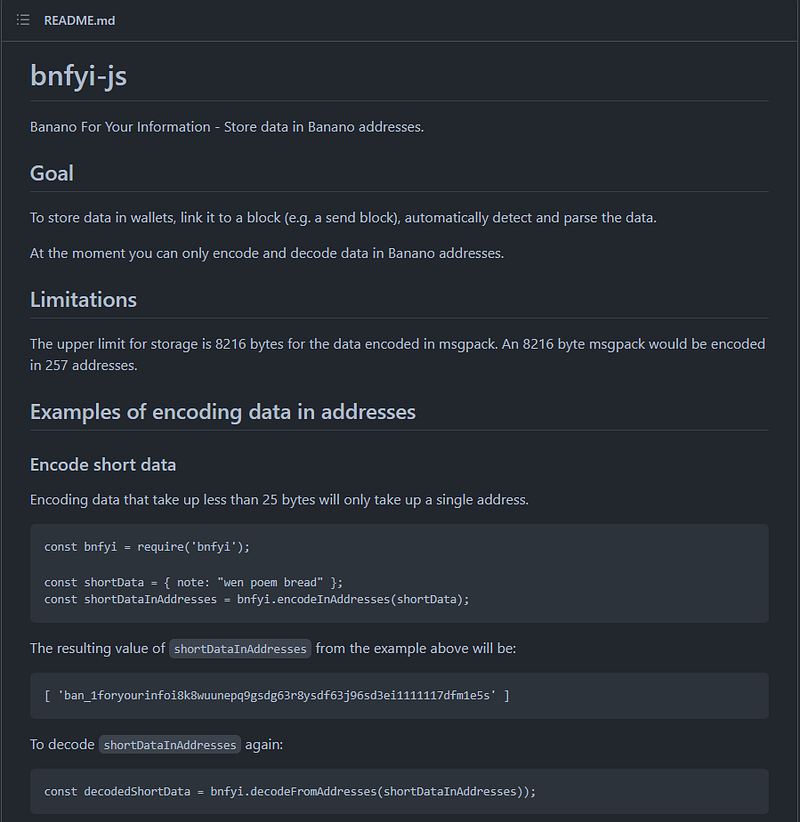The width and height of the screenshot is (800, 822).
Task: Click the paragraph about storing data in wallets
Action: pyautogui.click(x=343, y=218)
